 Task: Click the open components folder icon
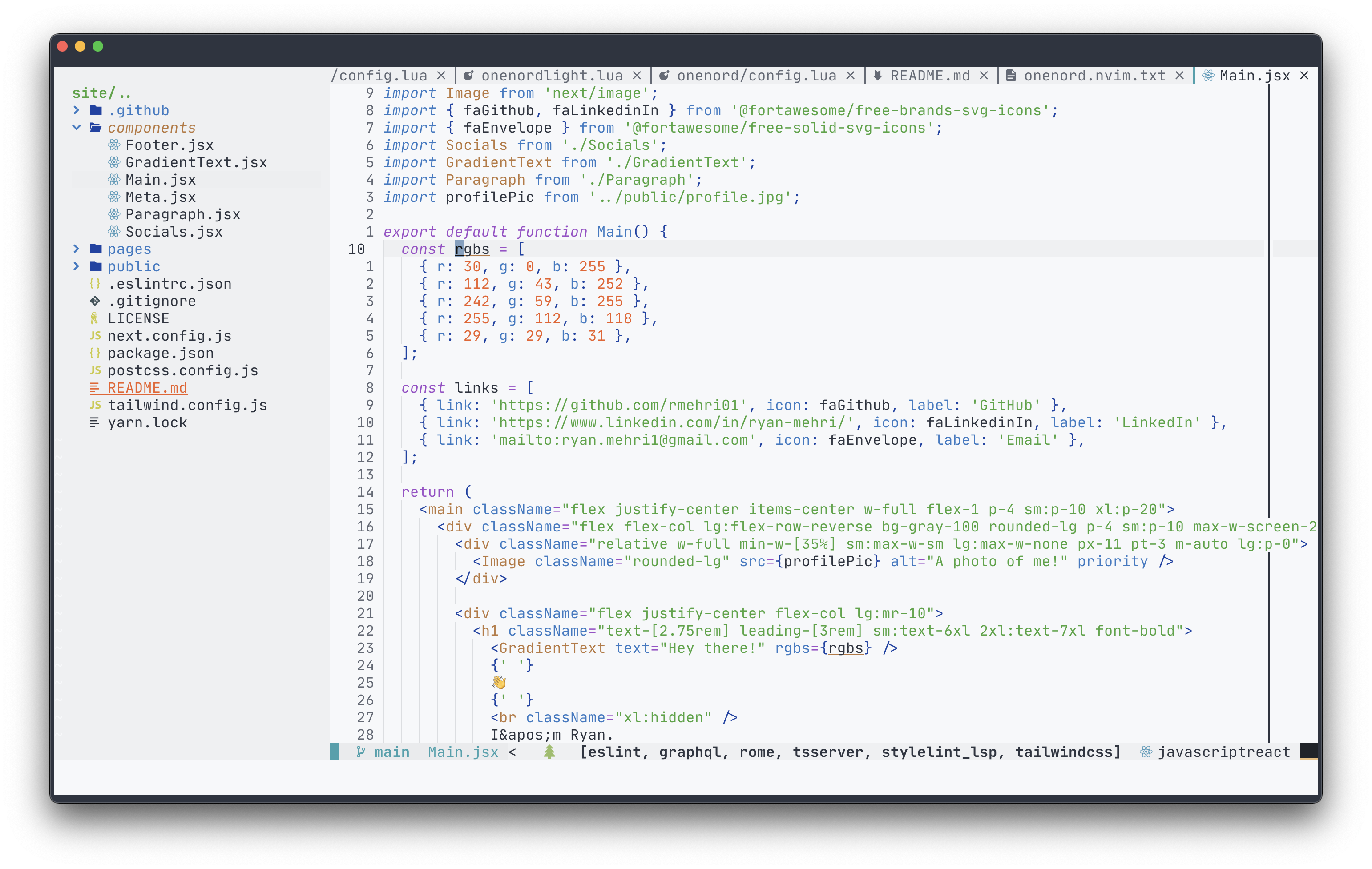(x=96, y=128)
